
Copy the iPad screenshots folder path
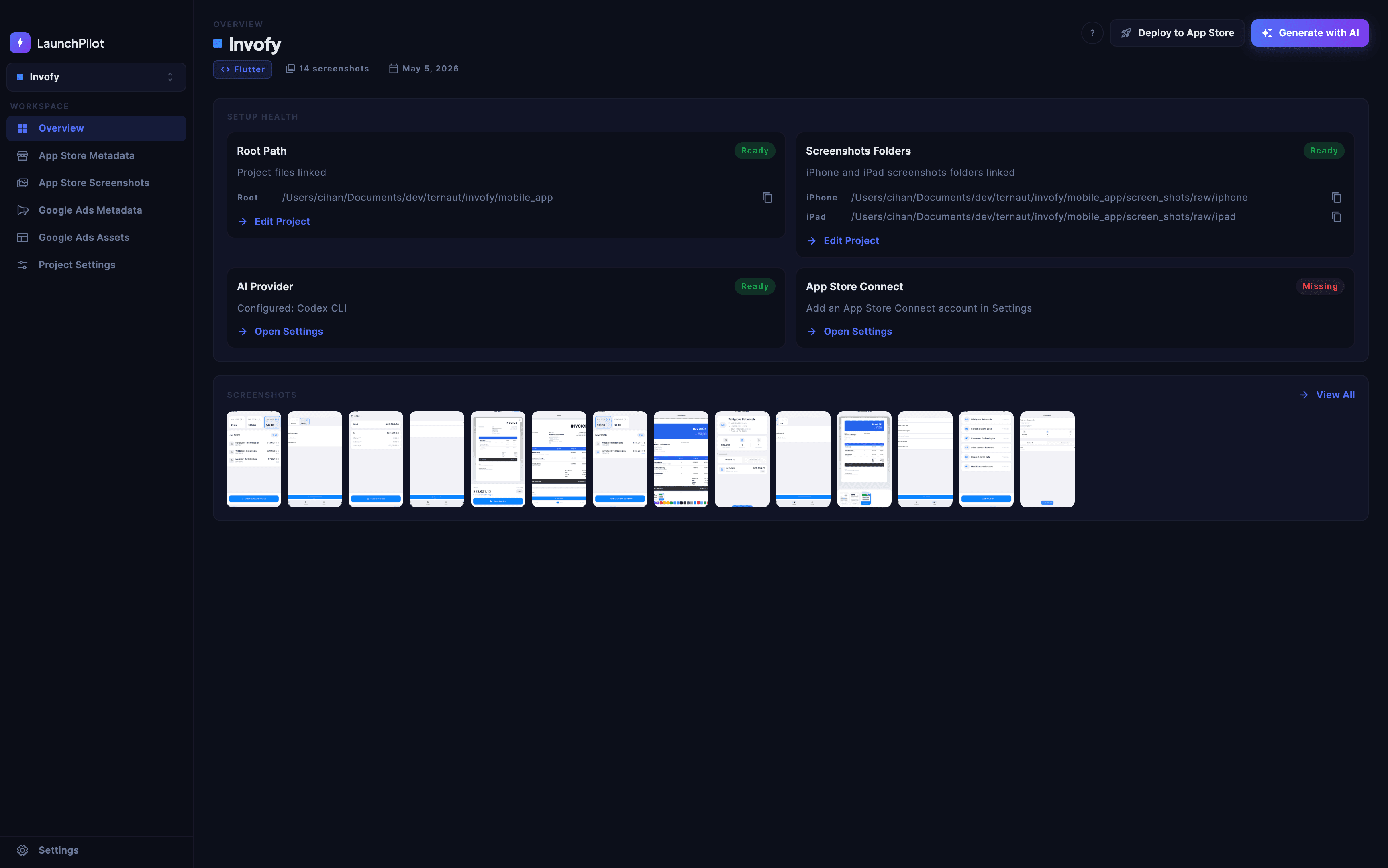[1336, 216]
